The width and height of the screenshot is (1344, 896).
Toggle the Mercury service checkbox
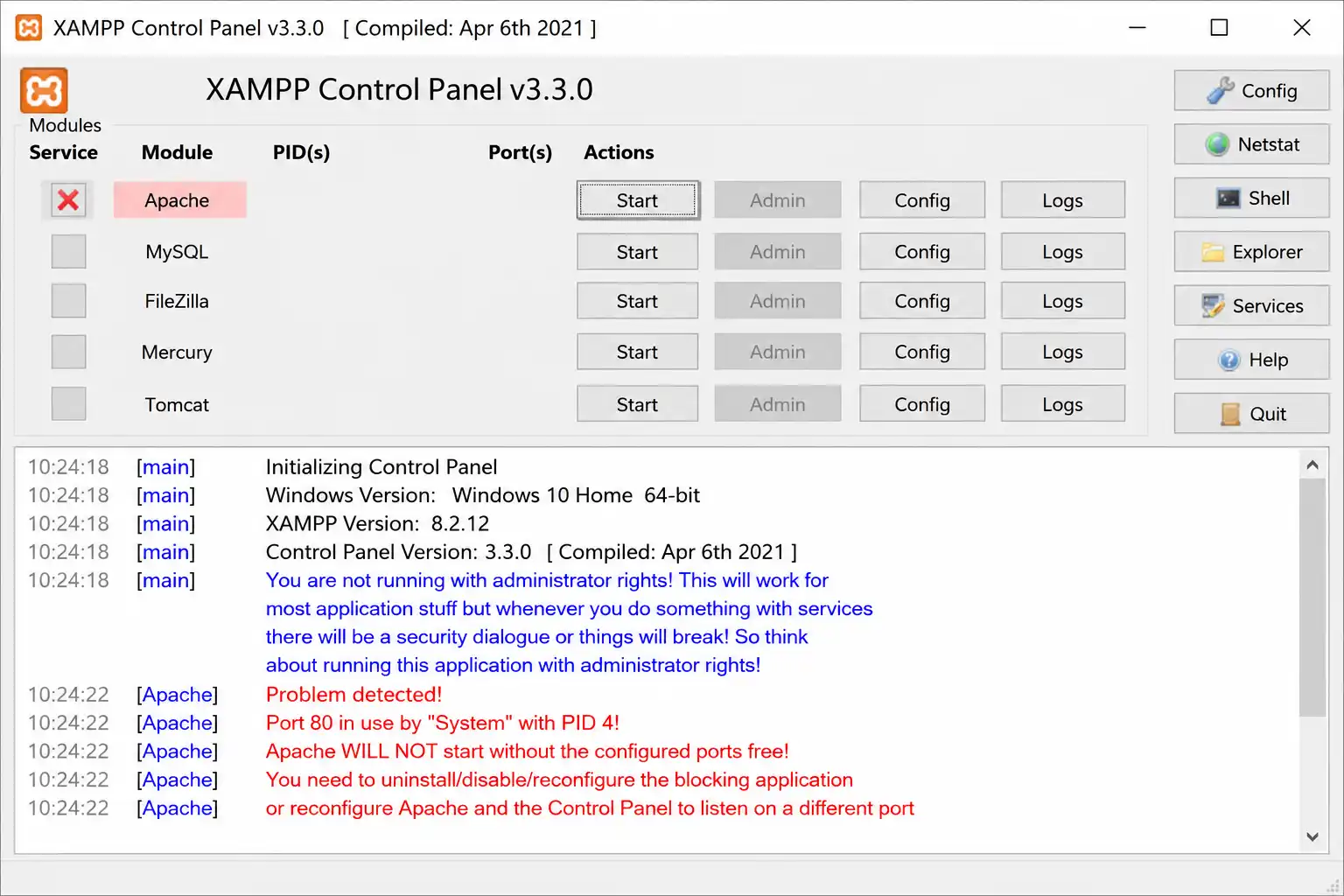point(68,352)
